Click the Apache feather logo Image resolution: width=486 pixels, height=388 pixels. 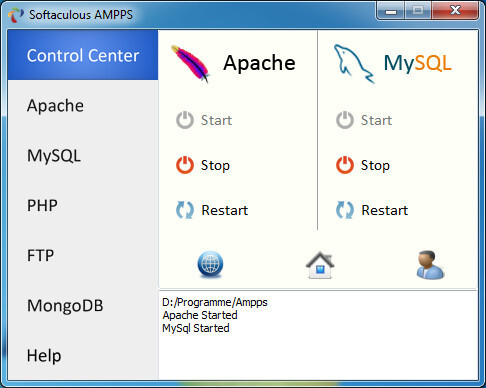click(x=191, y=64)
